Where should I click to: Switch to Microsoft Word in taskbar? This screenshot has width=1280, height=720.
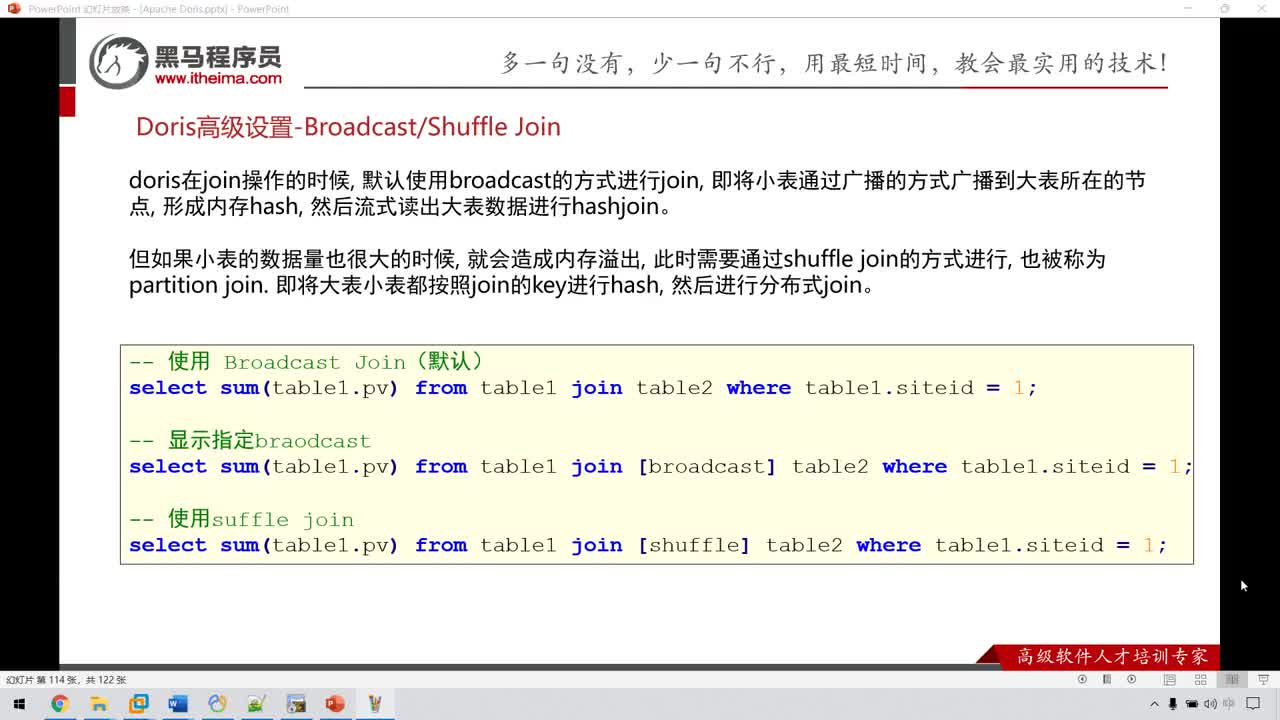178,704
